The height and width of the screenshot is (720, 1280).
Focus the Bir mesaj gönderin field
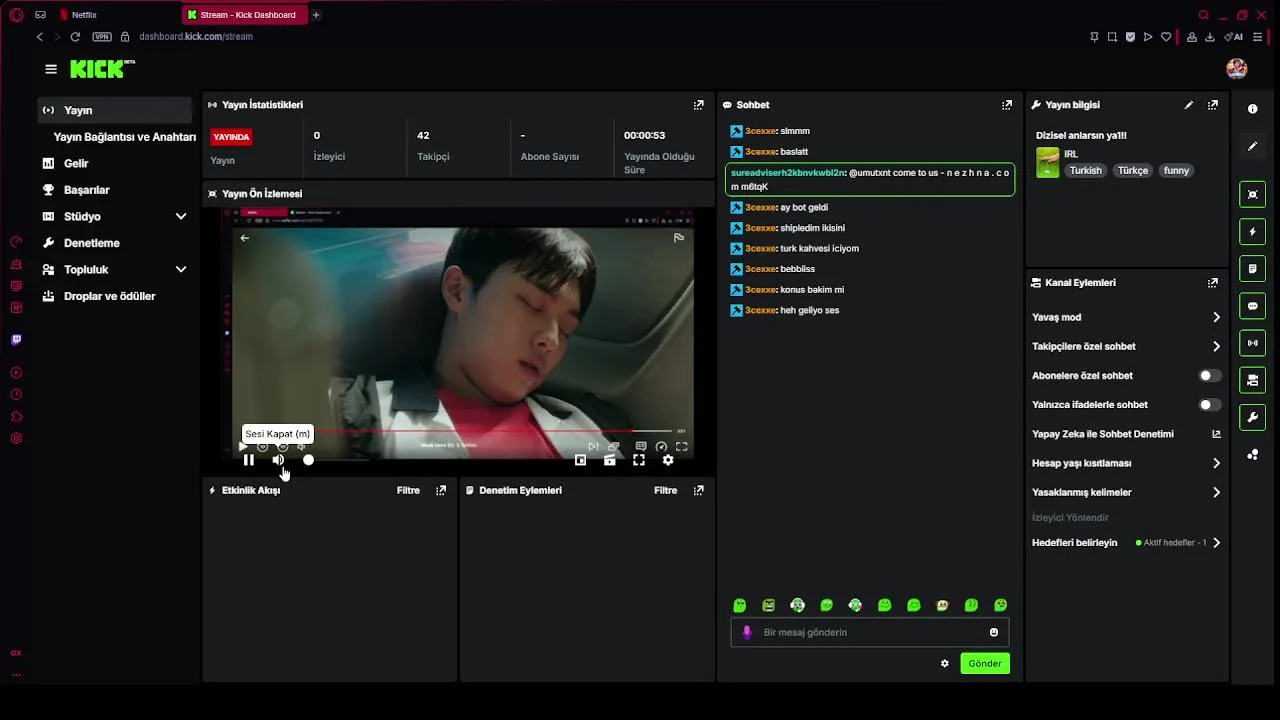click(x=870, y=632)
